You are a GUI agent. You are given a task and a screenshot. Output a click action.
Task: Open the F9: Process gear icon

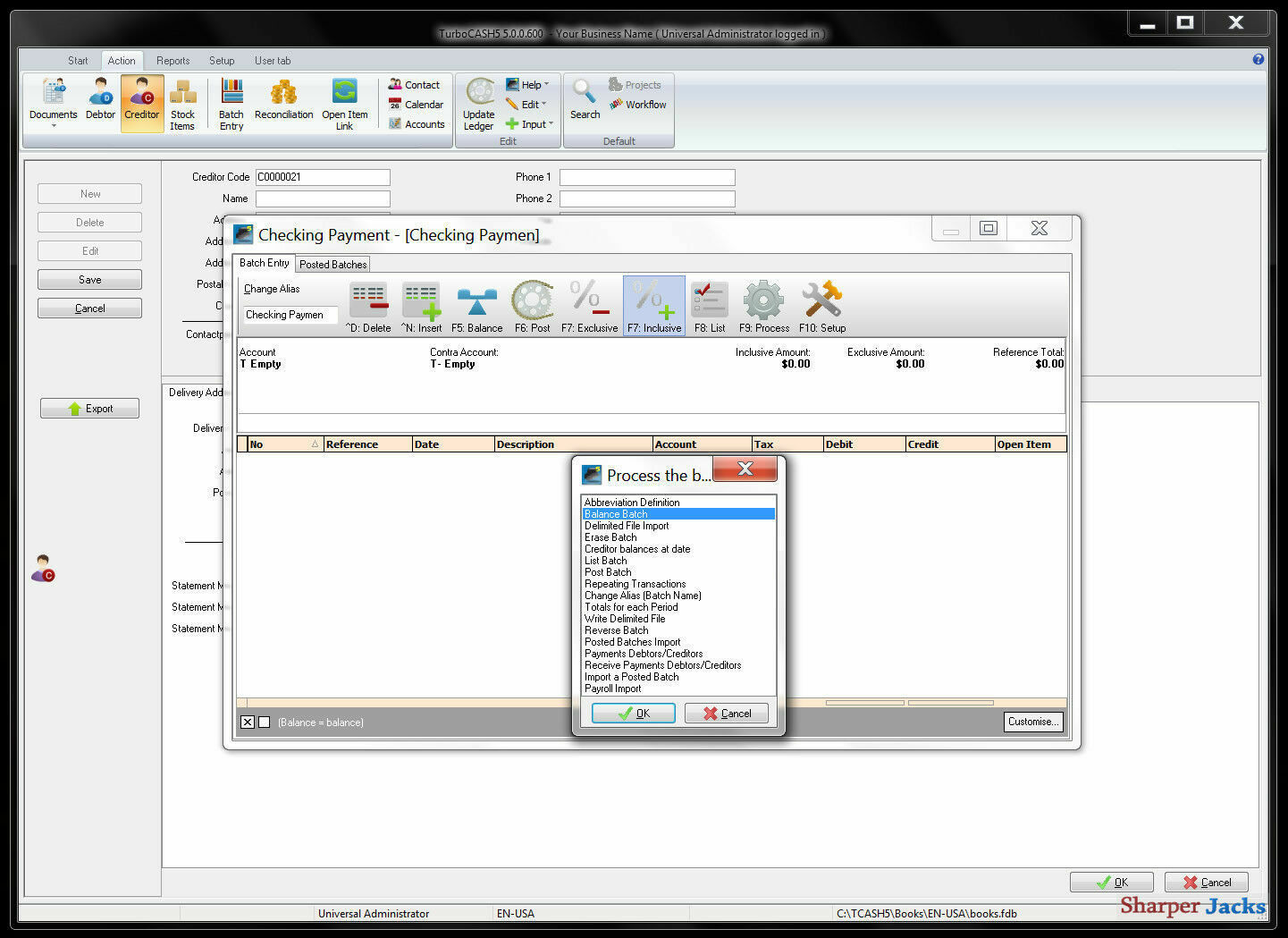tap(763, 308)
